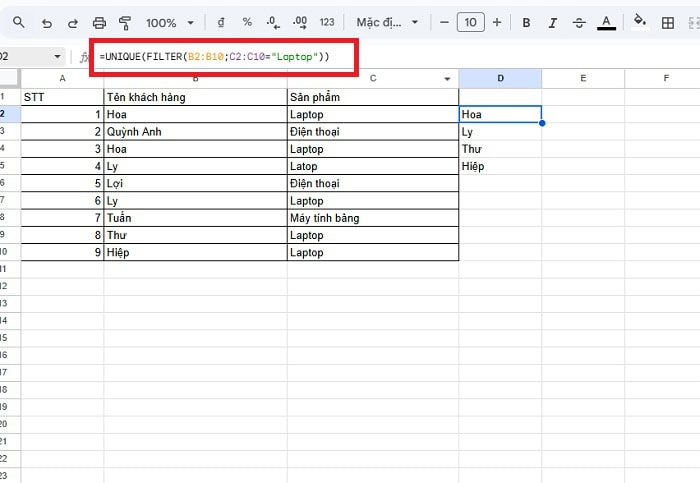
Task: Format as percent
Action: click(x=247, y=22)
